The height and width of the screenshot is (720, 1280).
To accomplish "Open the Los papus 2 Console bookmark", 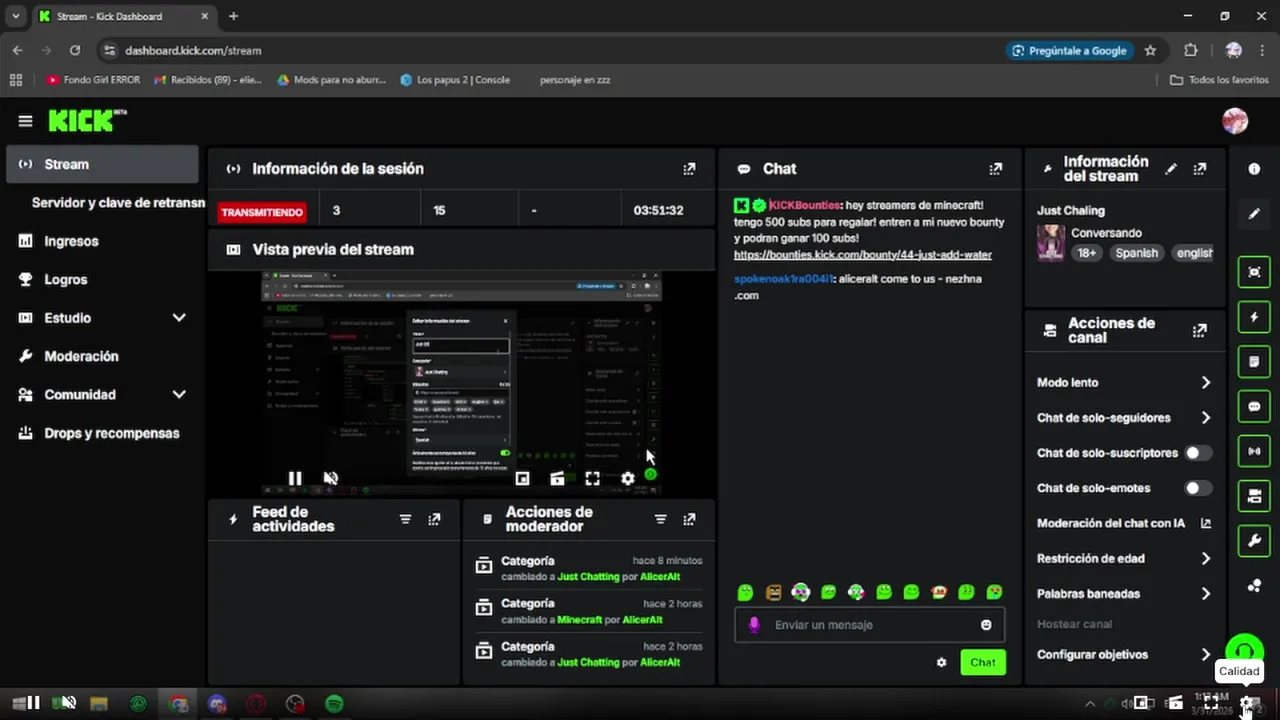I will pos(455,80).
